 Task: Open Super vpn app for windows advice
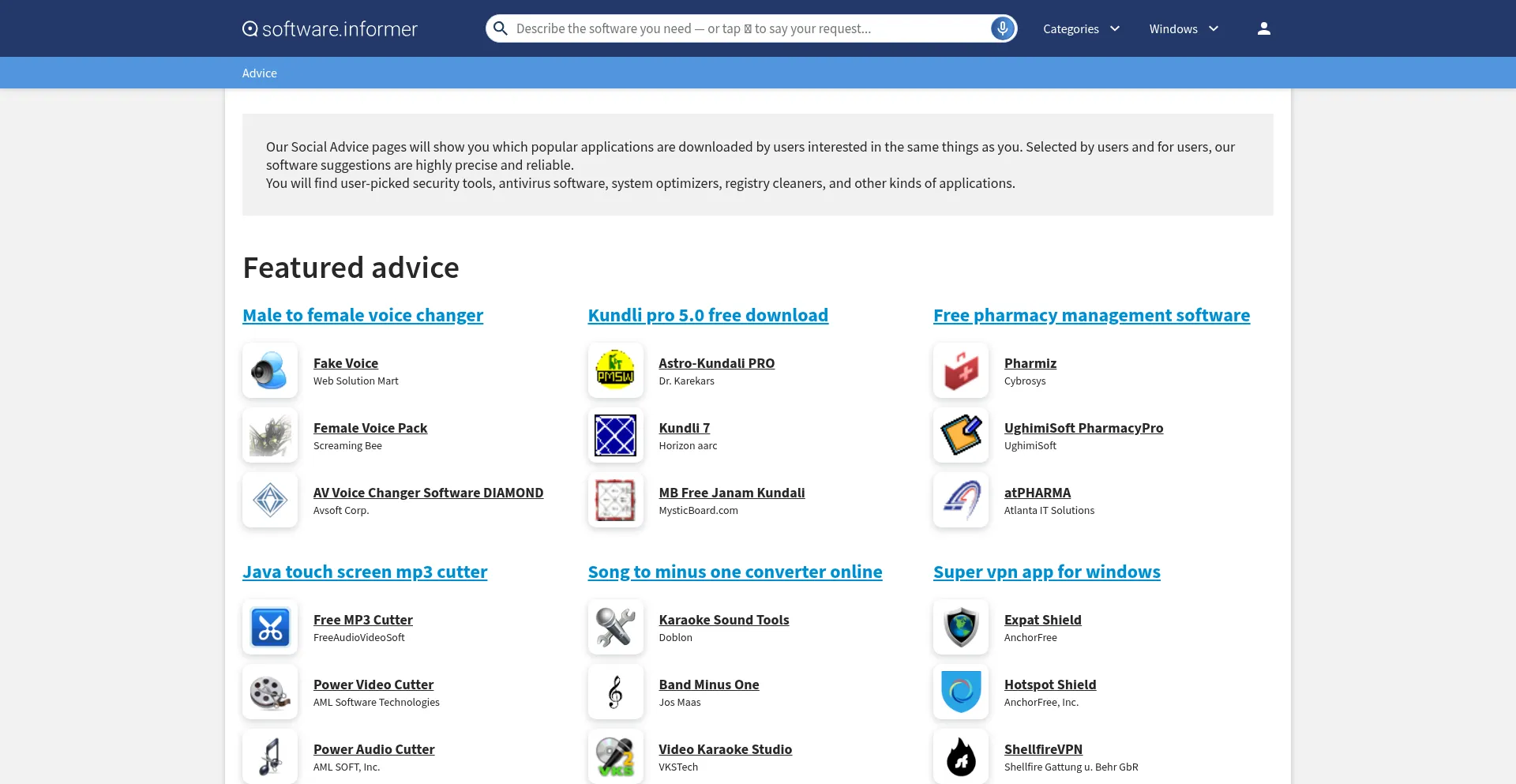(x=1047, y=572)
